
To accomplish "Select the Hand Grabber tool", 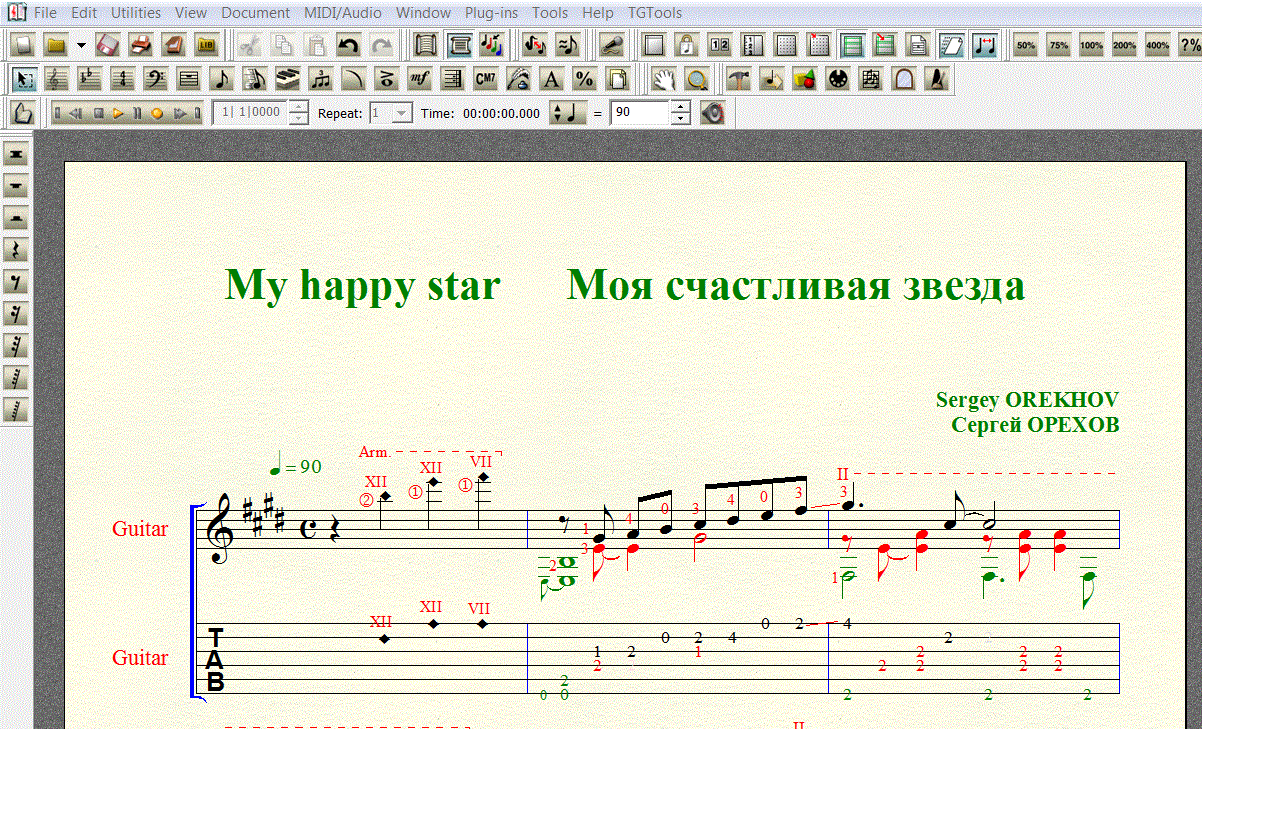I will (x=664, y=79).
